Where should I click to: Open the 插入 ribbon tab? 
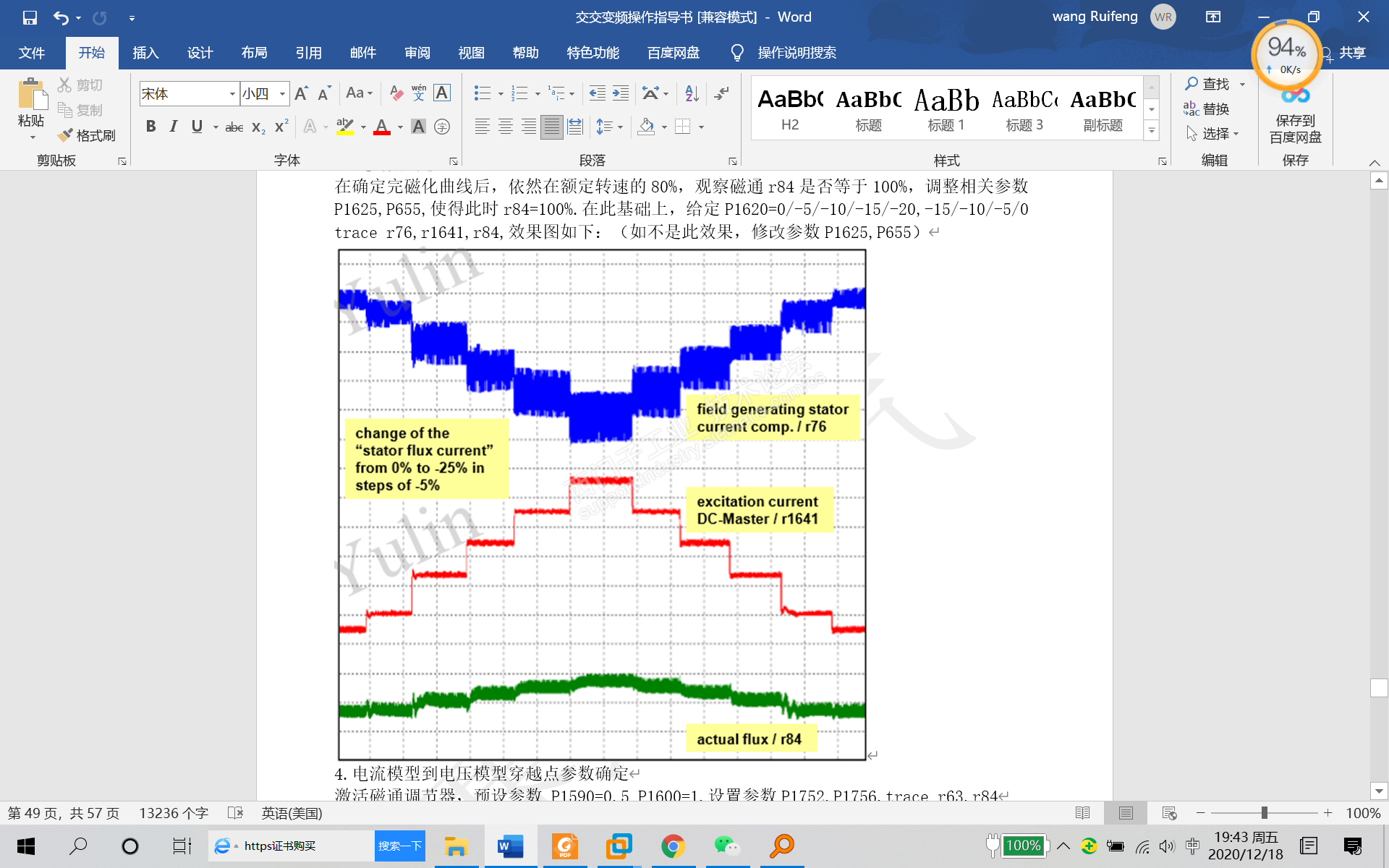[x=145, y=53]
